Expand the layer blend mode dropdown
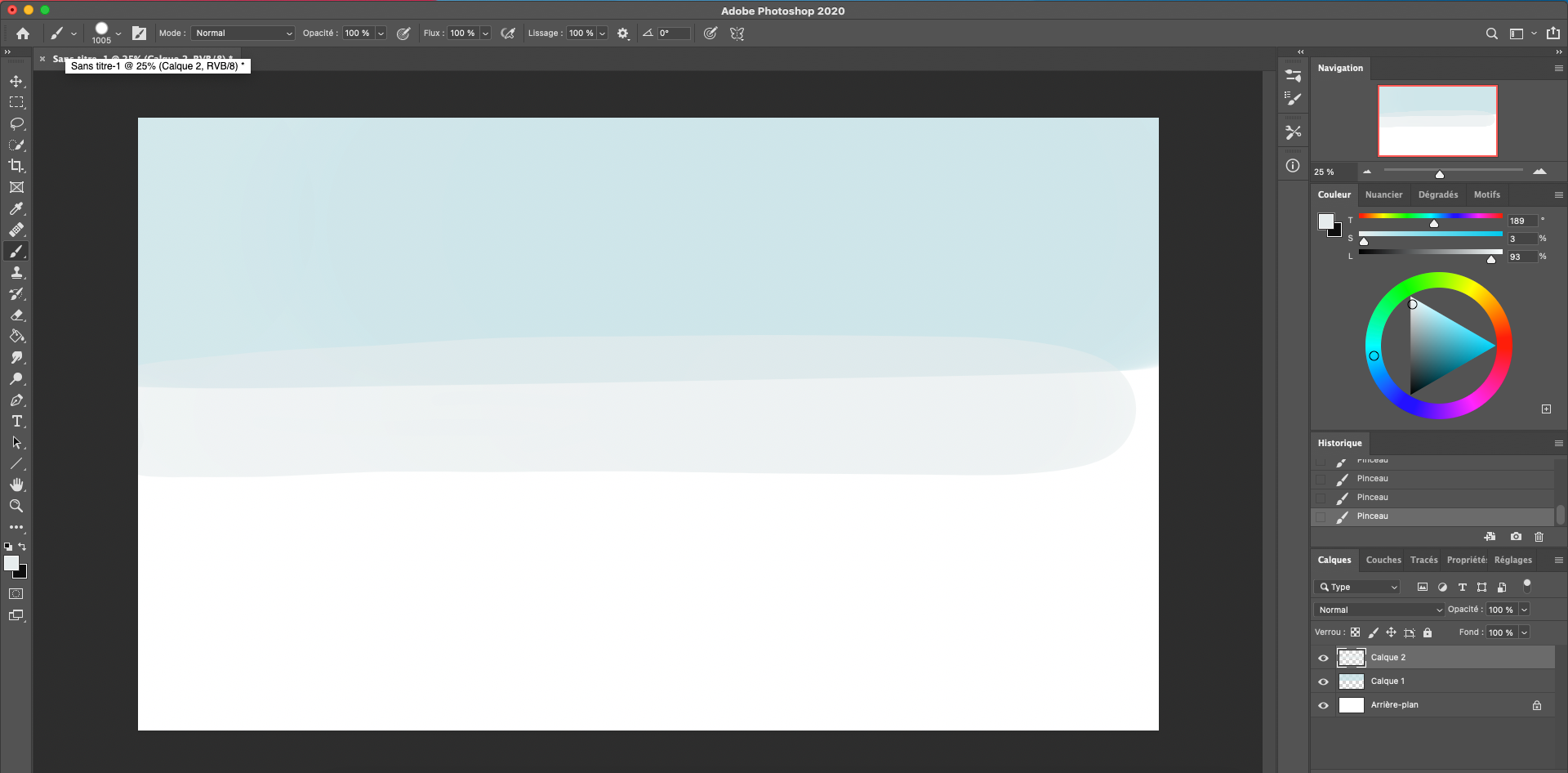 [1379, 610]
